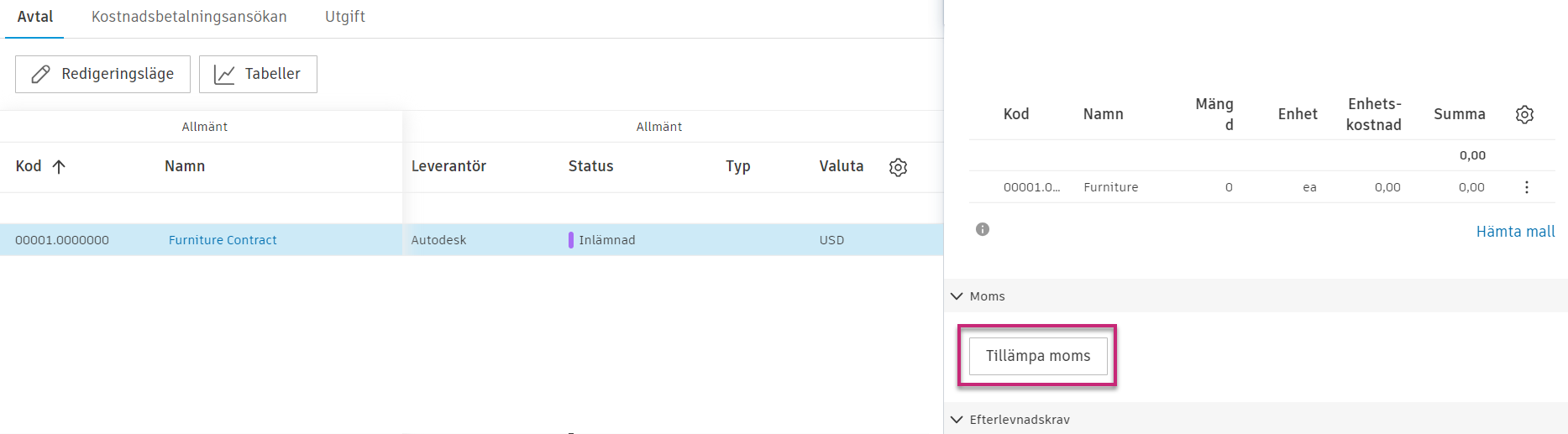The height and width of the screenshot is (434, 1568).
Task: Open contract table column settings gear
Action: click(898, 167)
